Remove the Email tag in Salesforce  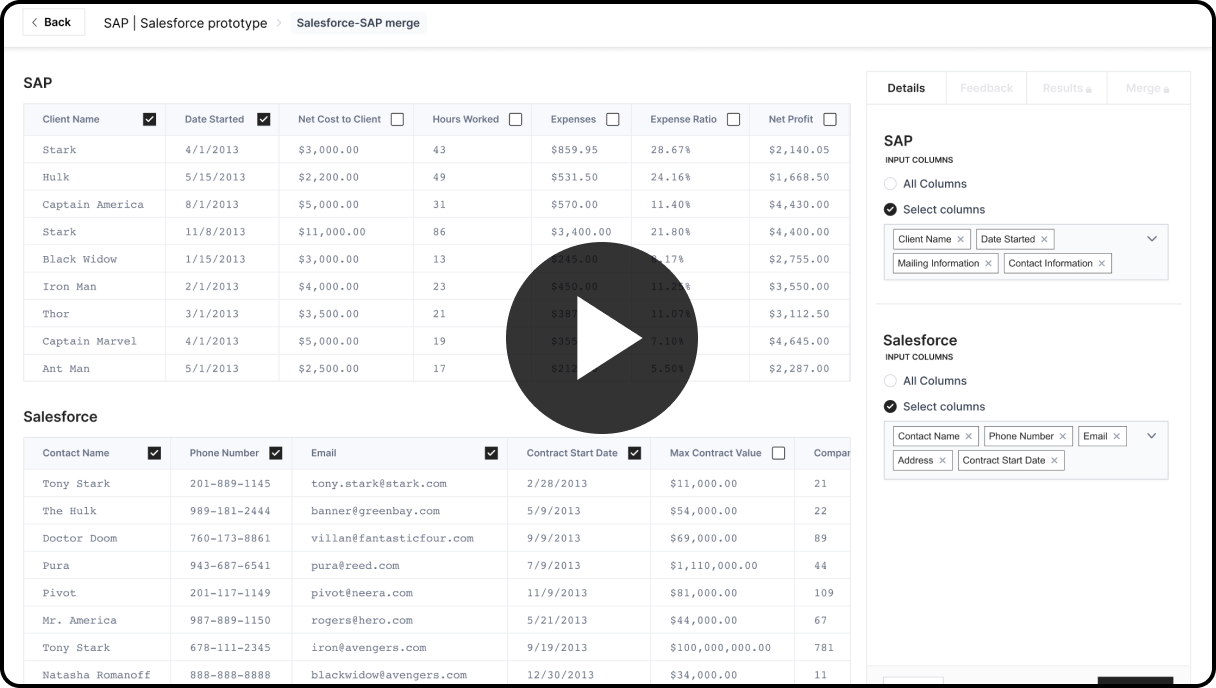pos(1117,437)
